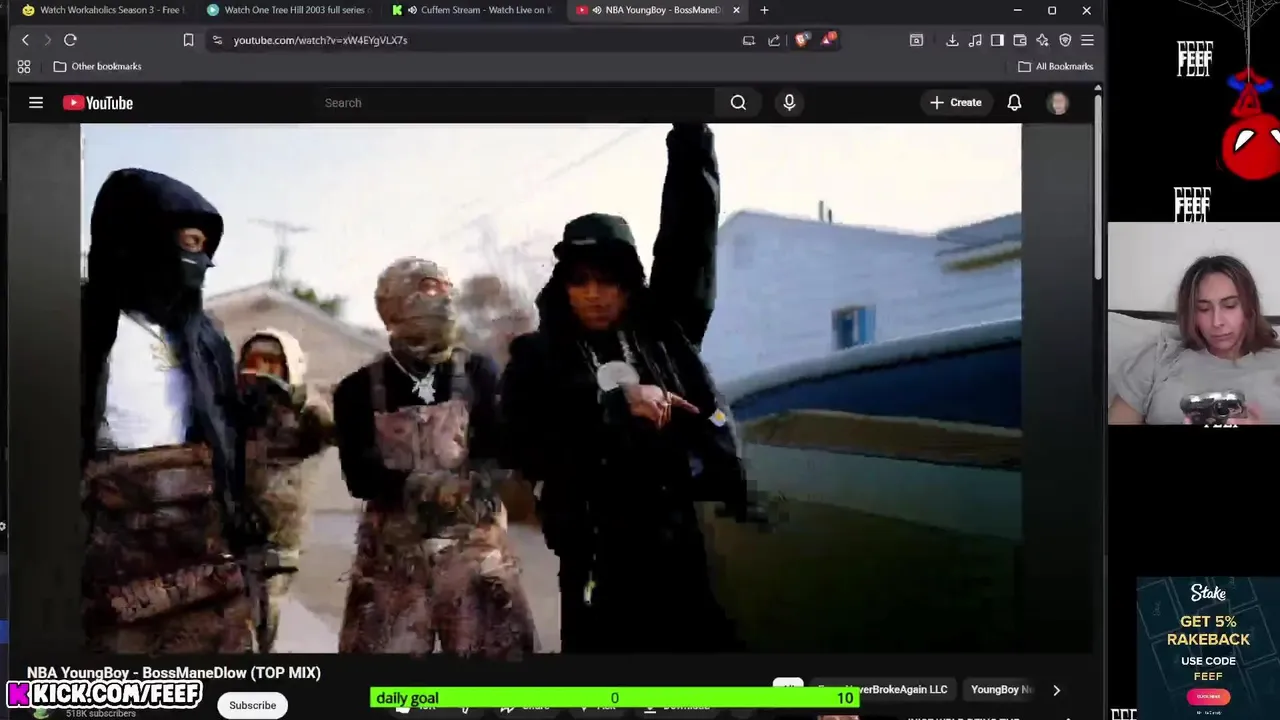The height and width of the screenshot is (720, 1280).
Task: Select the YoungBoy chip filter
Action: coord(1000,689)
